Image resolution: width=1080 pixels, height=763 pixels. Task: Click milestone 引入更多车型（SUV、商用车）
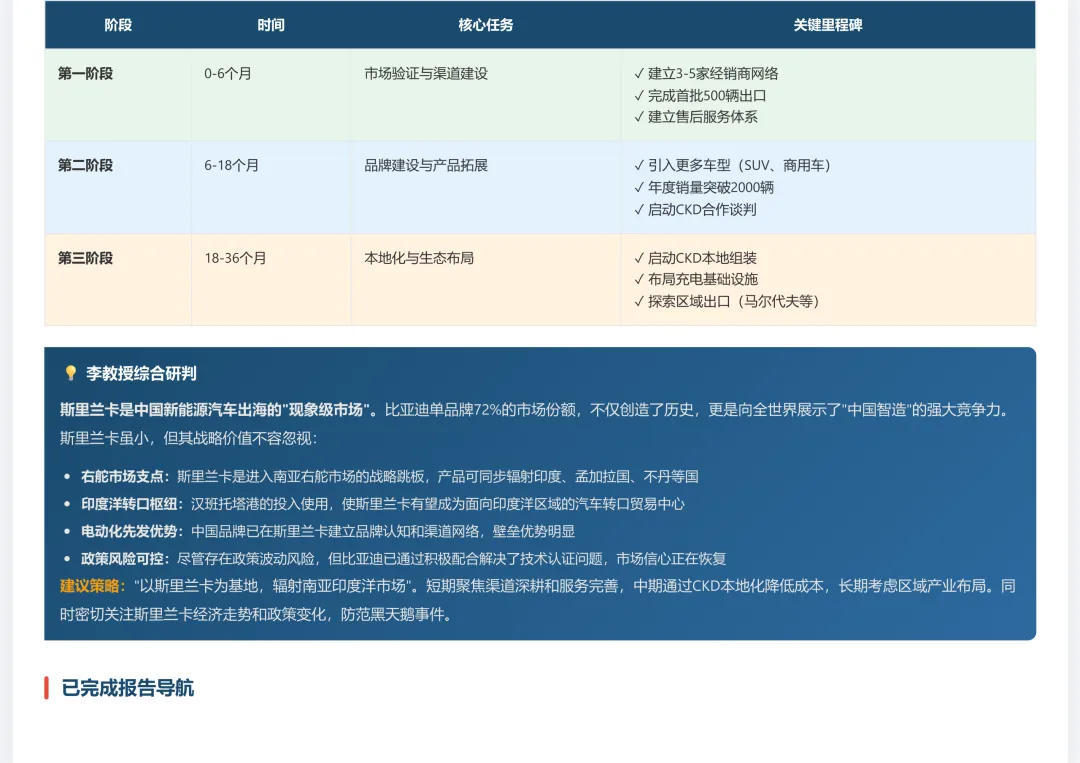tap(732, 165)
